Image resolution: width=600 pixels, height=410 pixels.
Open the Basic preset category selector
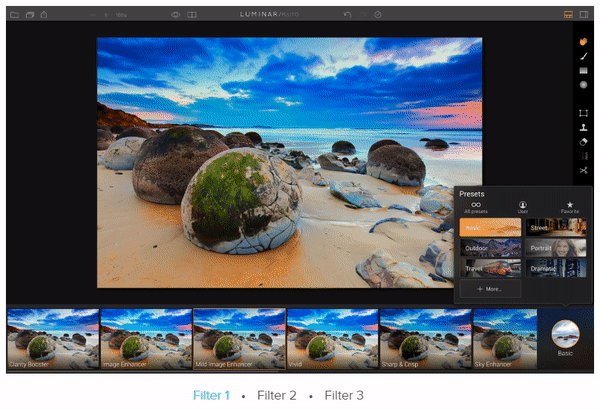pos(565,337)
